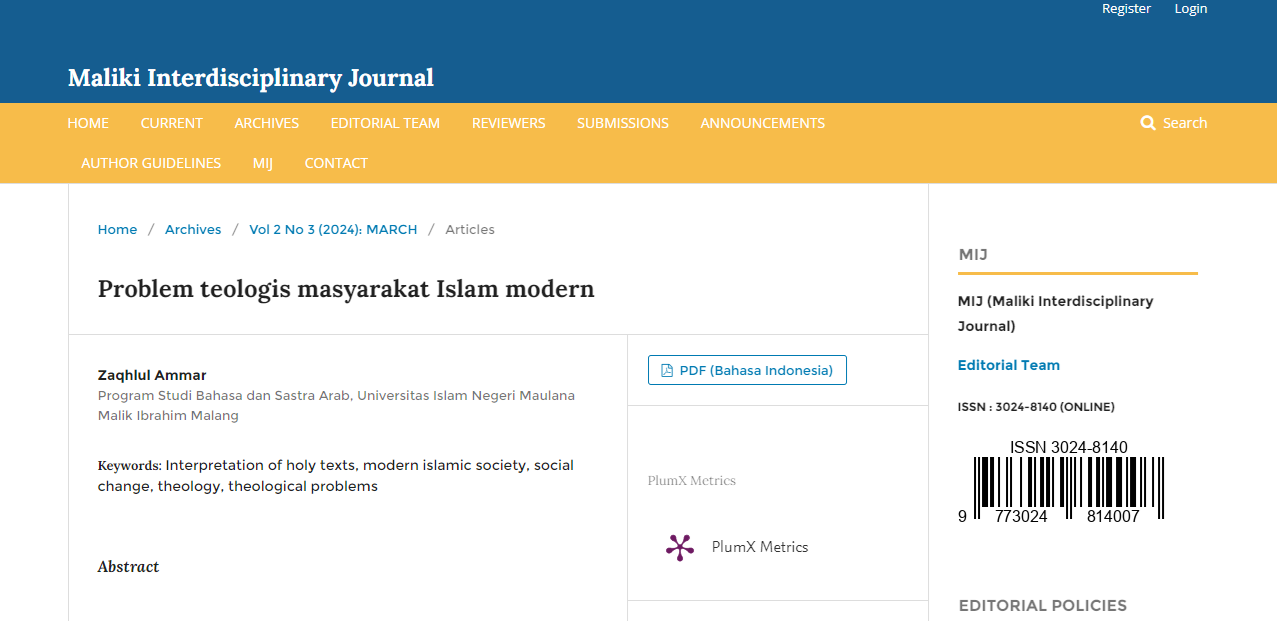
Task: Open the REVIEWERS menu item
Action: (x=508, y=123)
